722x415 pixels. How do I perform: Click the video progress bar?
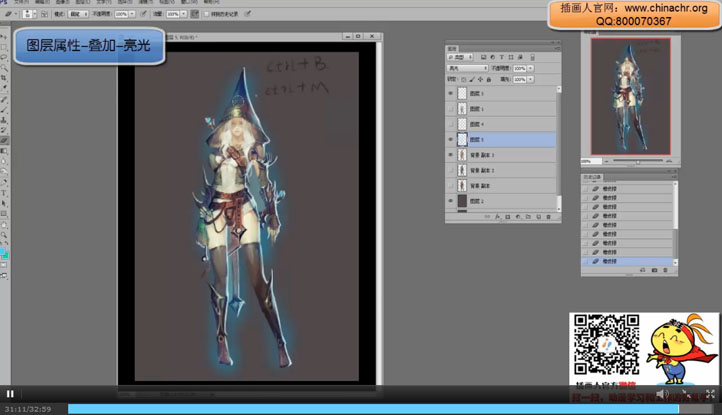click(x=360, y=408)
